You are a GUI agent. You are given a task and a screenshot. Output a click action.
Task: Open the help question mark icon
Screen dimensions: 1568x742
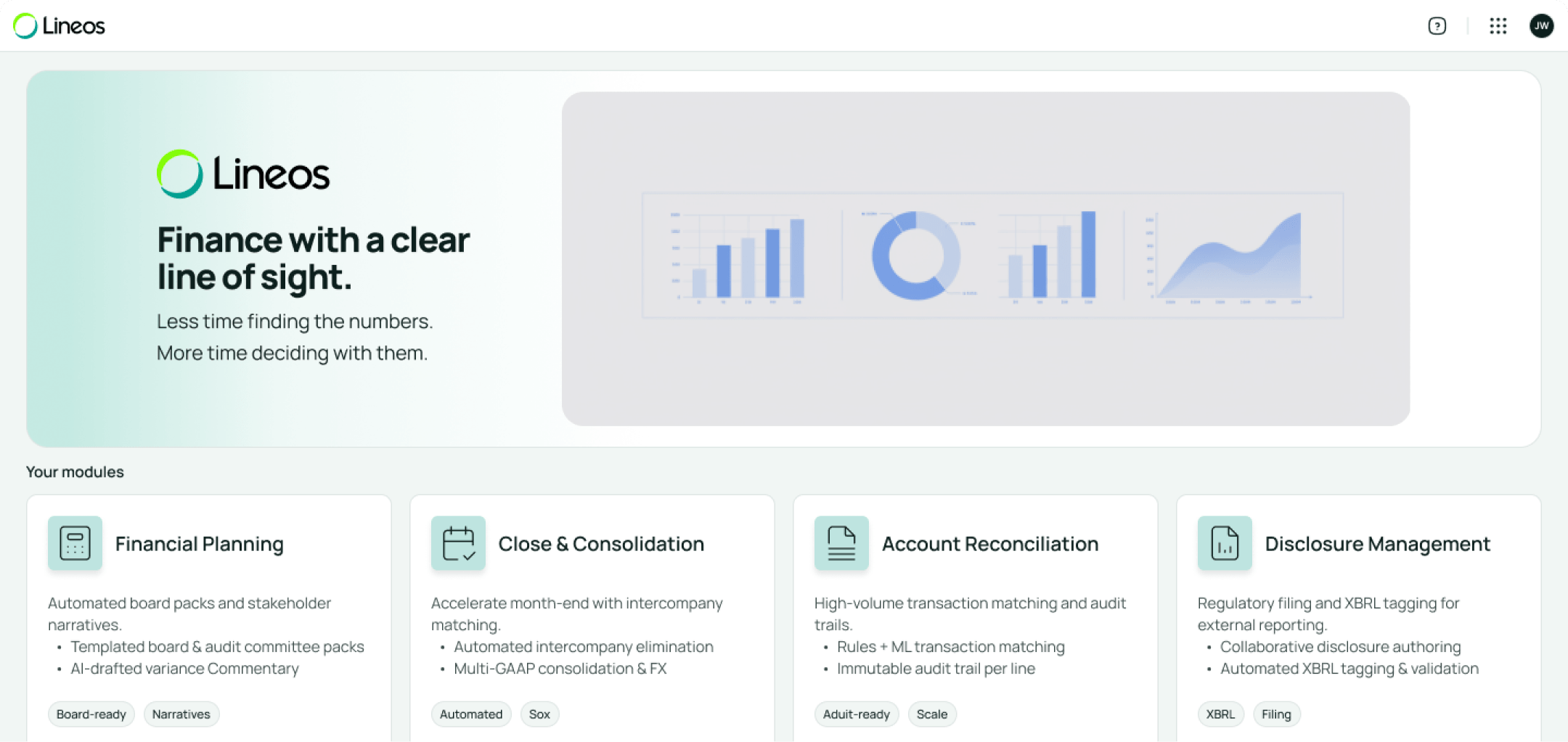click(1437, 26)
